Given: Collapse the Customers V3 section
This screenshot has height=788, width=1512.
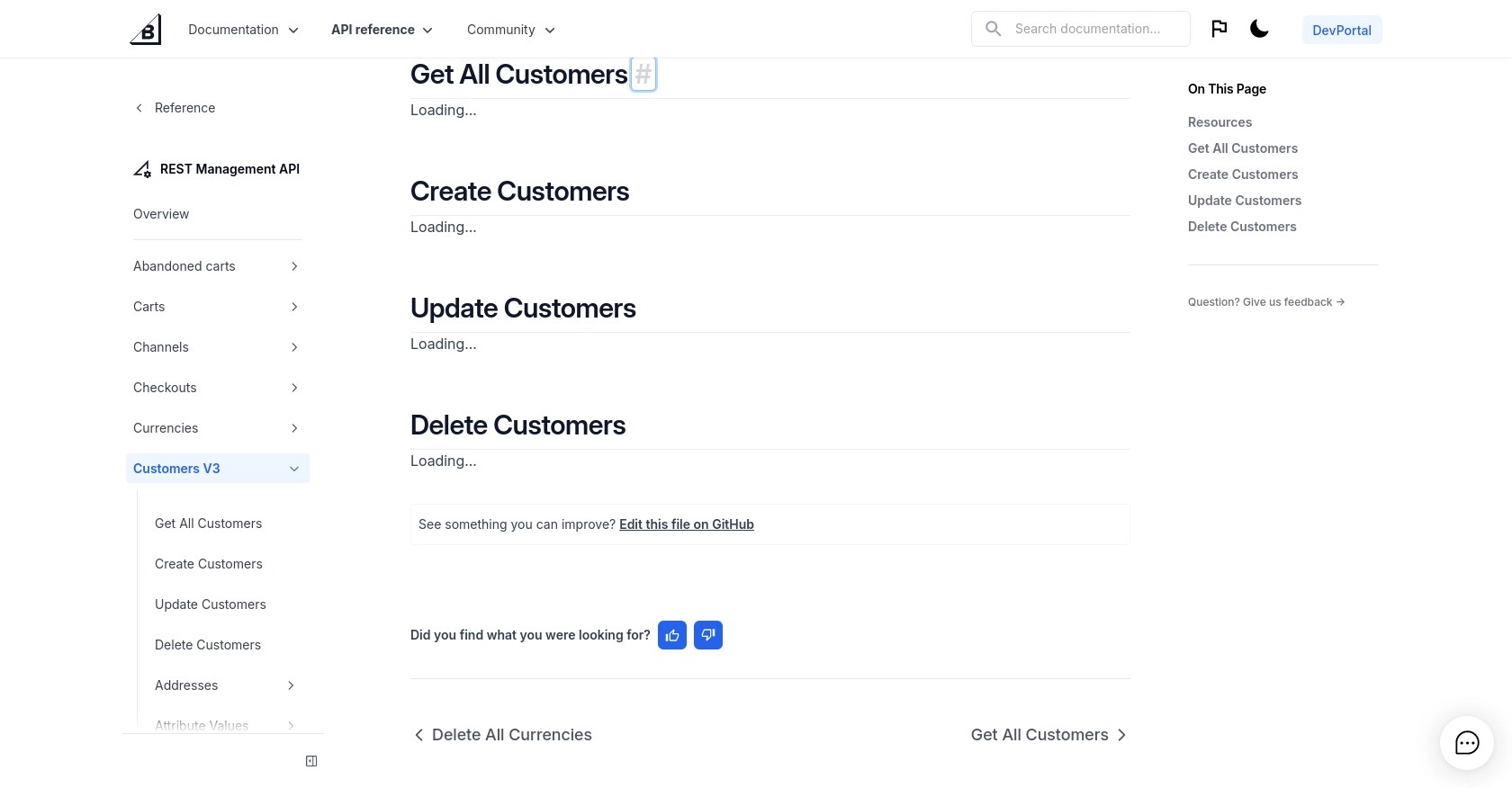Looking at the screenshot, I should pyautogui.click(x=293, y=469).
